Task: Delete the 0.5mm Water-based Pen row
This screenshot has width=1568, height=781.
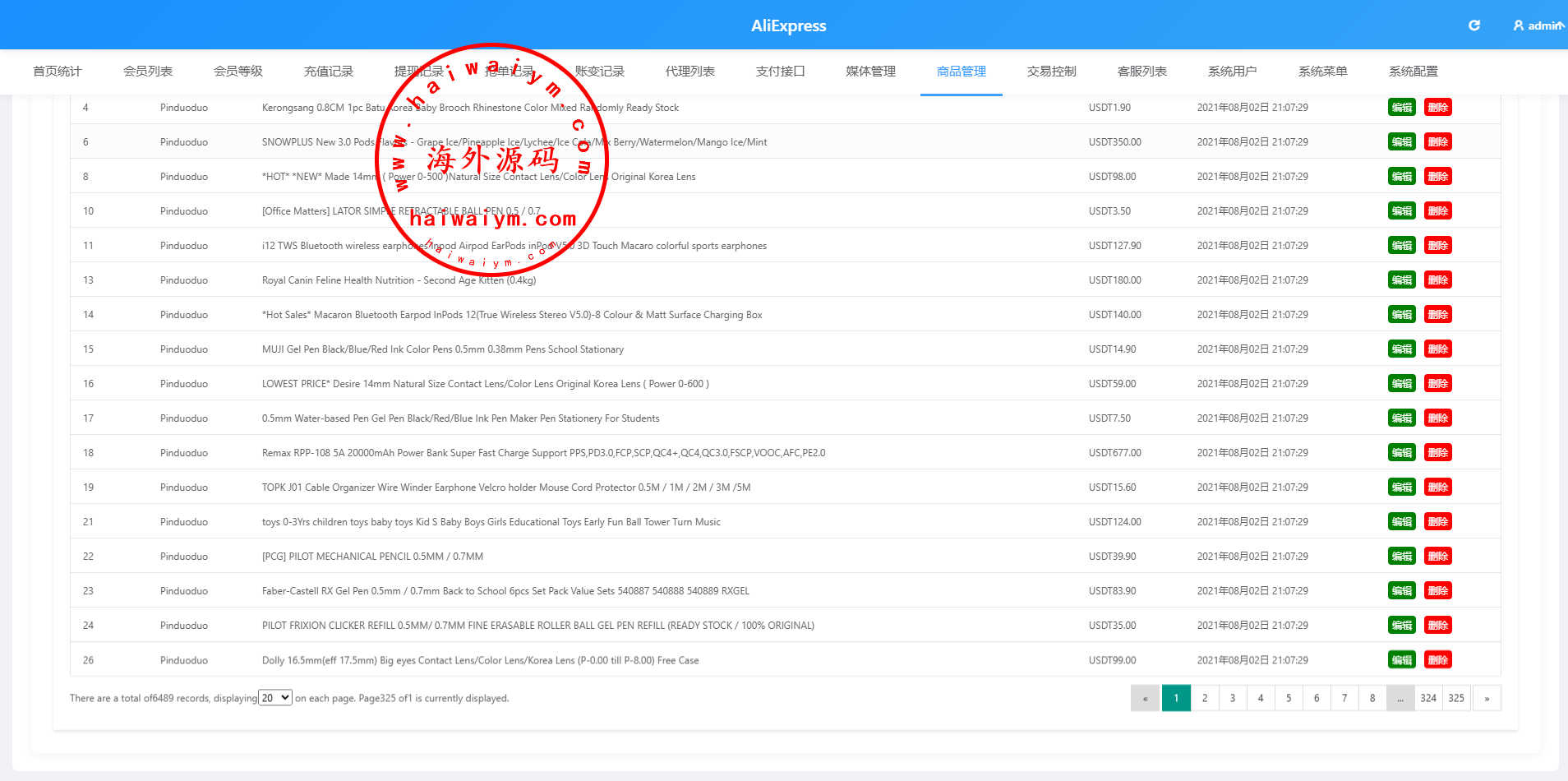Action: pos(1438,418)
